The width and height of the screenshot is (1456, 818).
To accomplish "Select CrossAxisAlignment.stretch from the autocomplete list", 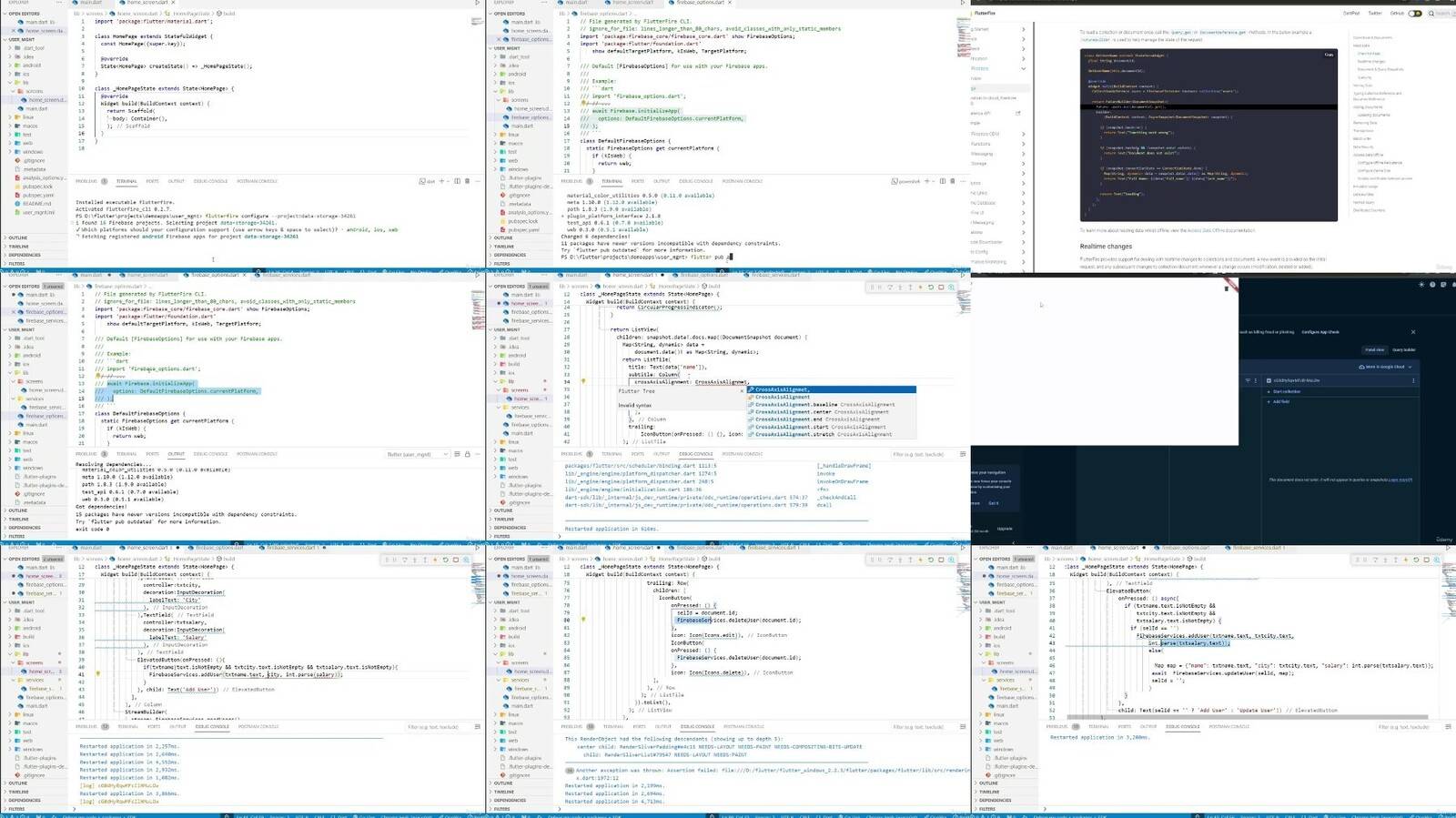I will (x=832, y=434).
